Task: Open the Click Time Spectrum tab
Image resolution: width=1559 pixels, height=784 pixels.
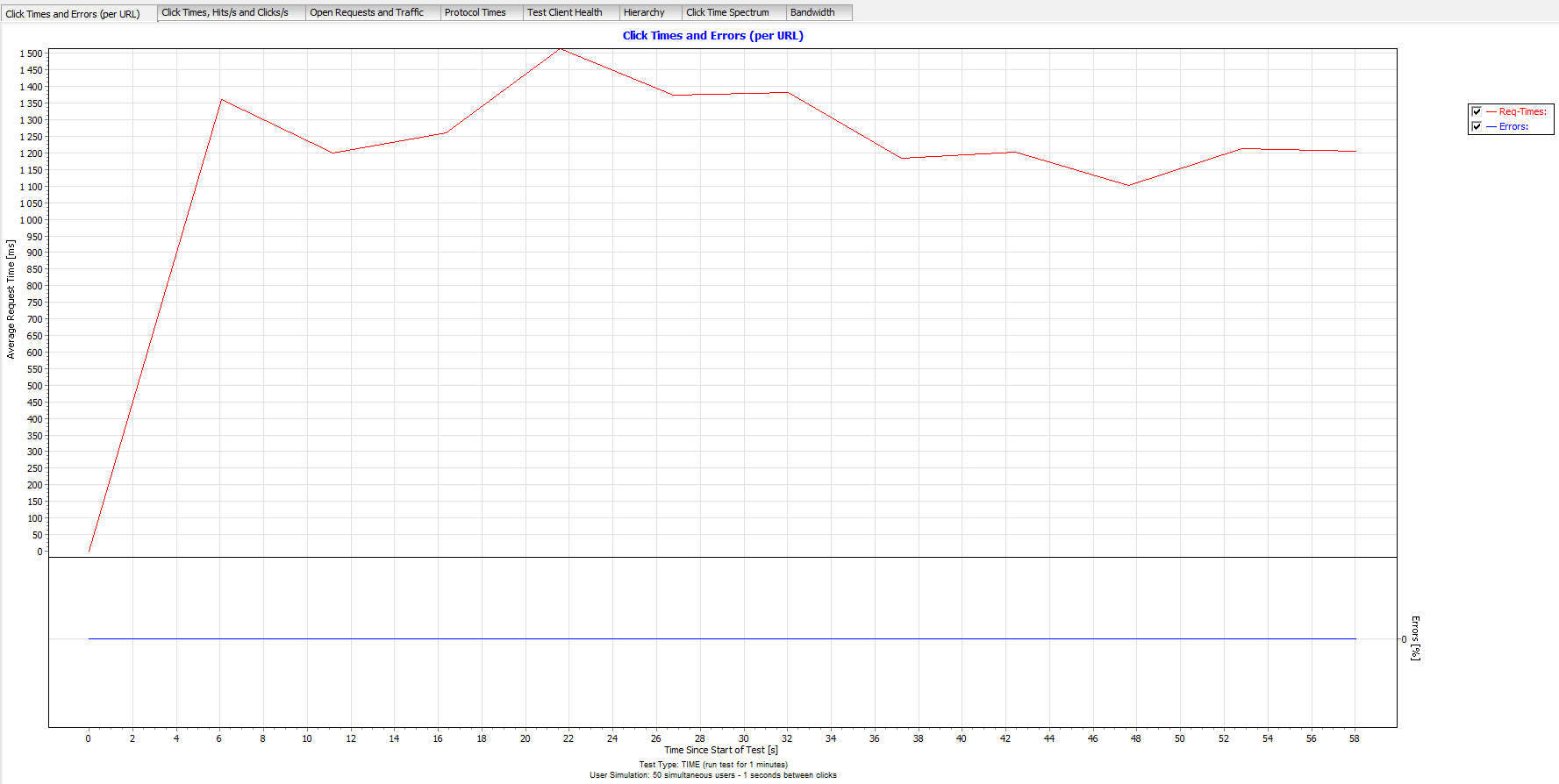Action: (734, 12)
